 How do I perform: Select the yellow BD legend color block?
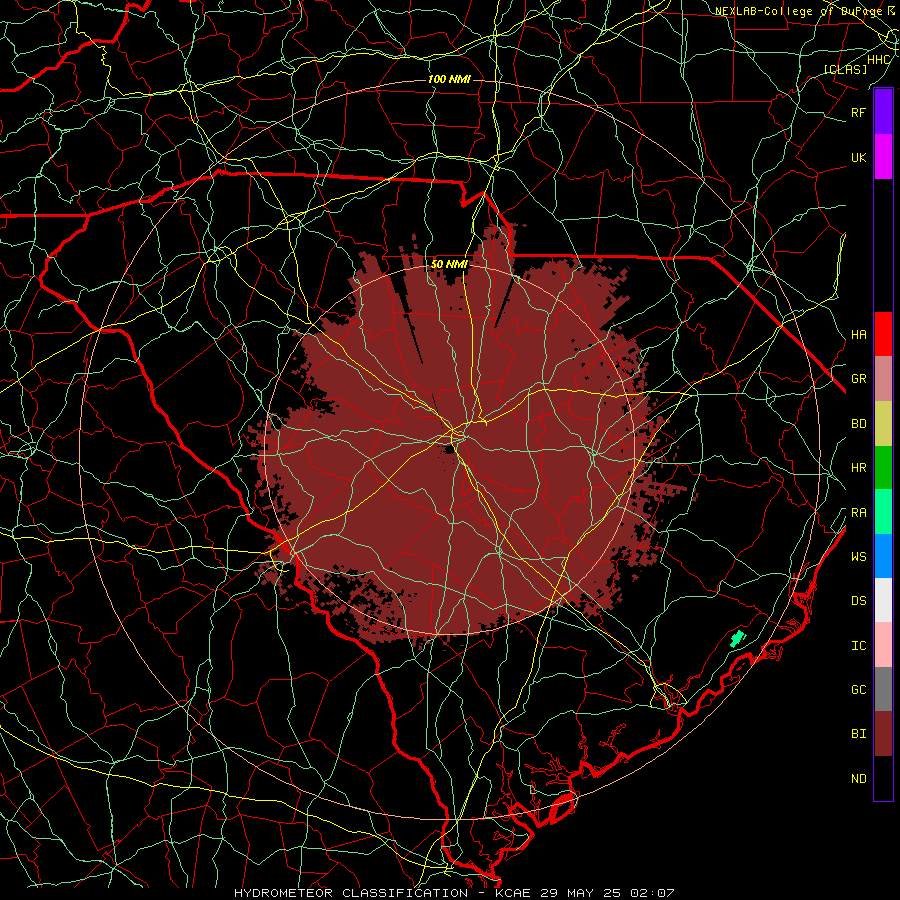point(883,423)
